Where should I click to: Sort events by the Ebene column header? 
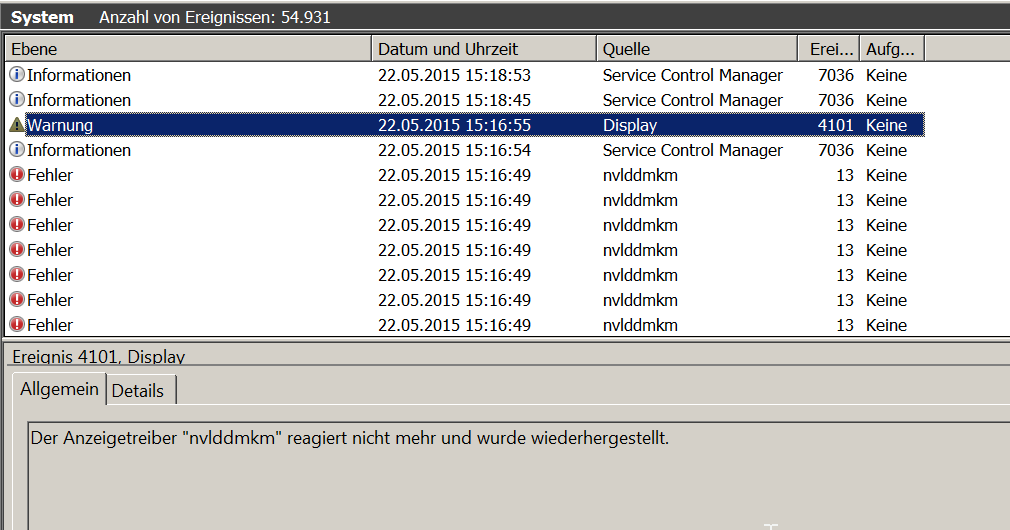click(188, 49)
